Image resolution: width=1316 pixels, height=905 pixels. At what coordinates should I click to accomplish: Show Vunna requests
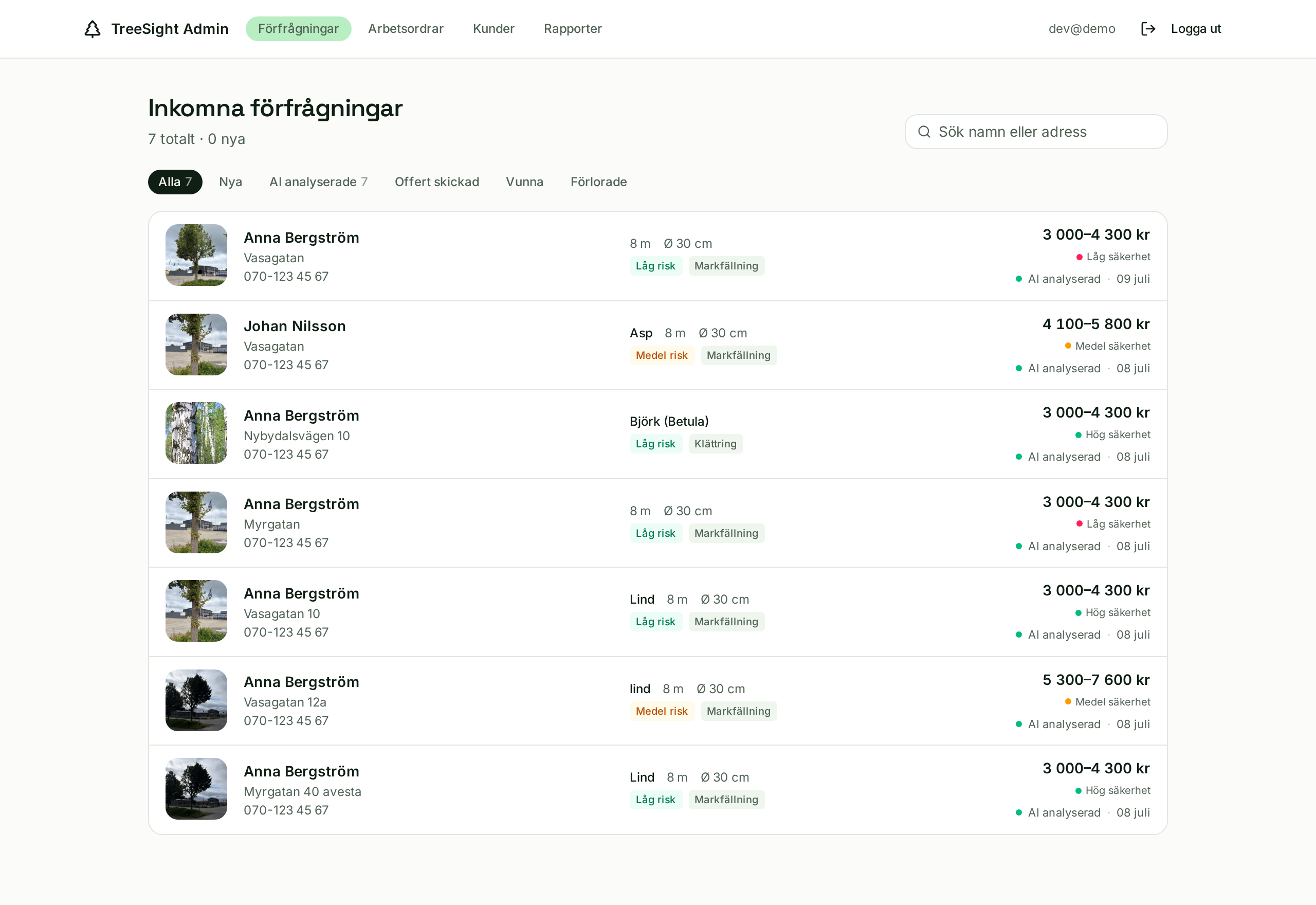[x=524, y=182]
